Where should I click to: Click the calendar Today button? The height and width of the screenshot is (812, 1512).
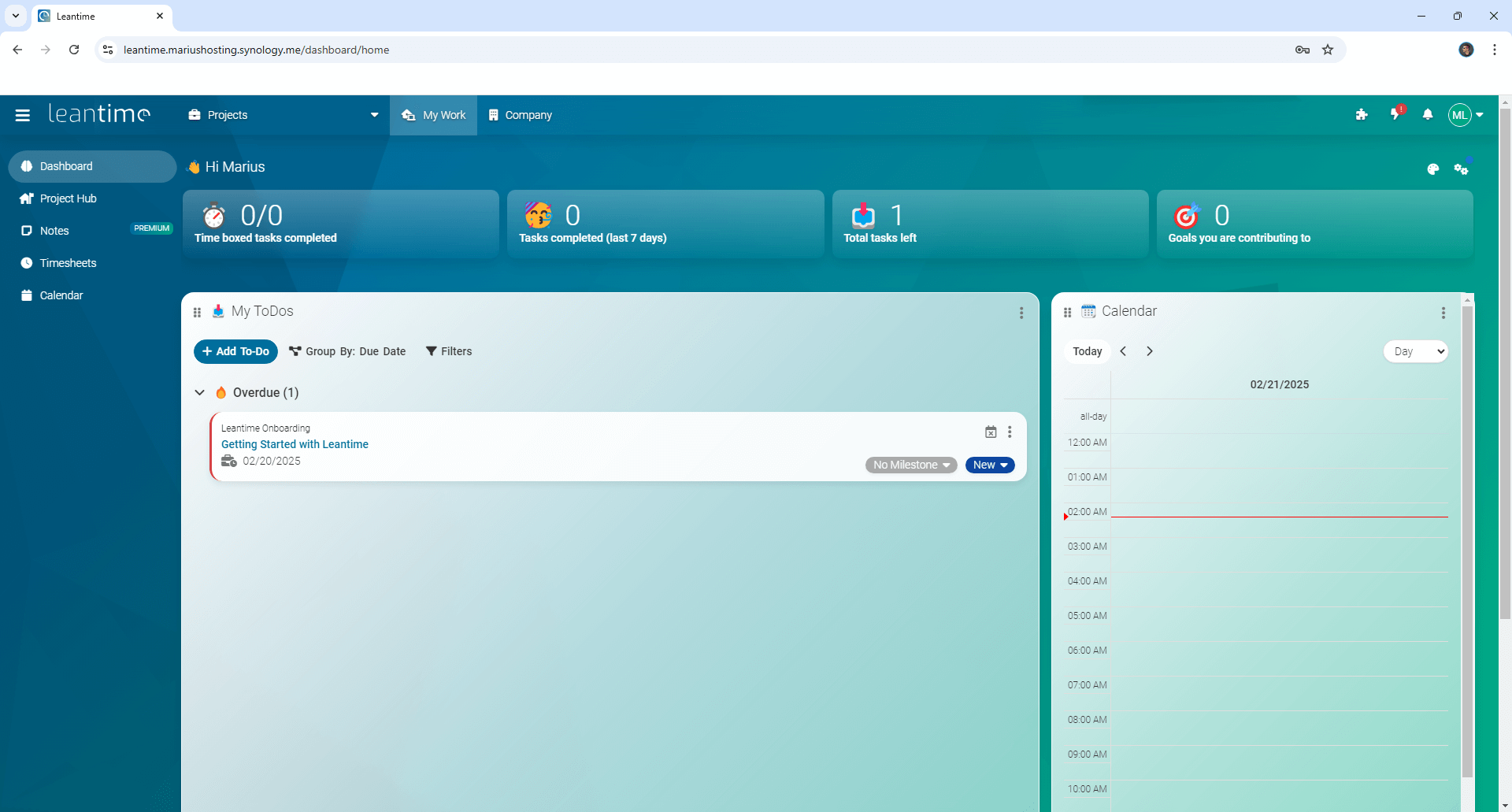1087,351
